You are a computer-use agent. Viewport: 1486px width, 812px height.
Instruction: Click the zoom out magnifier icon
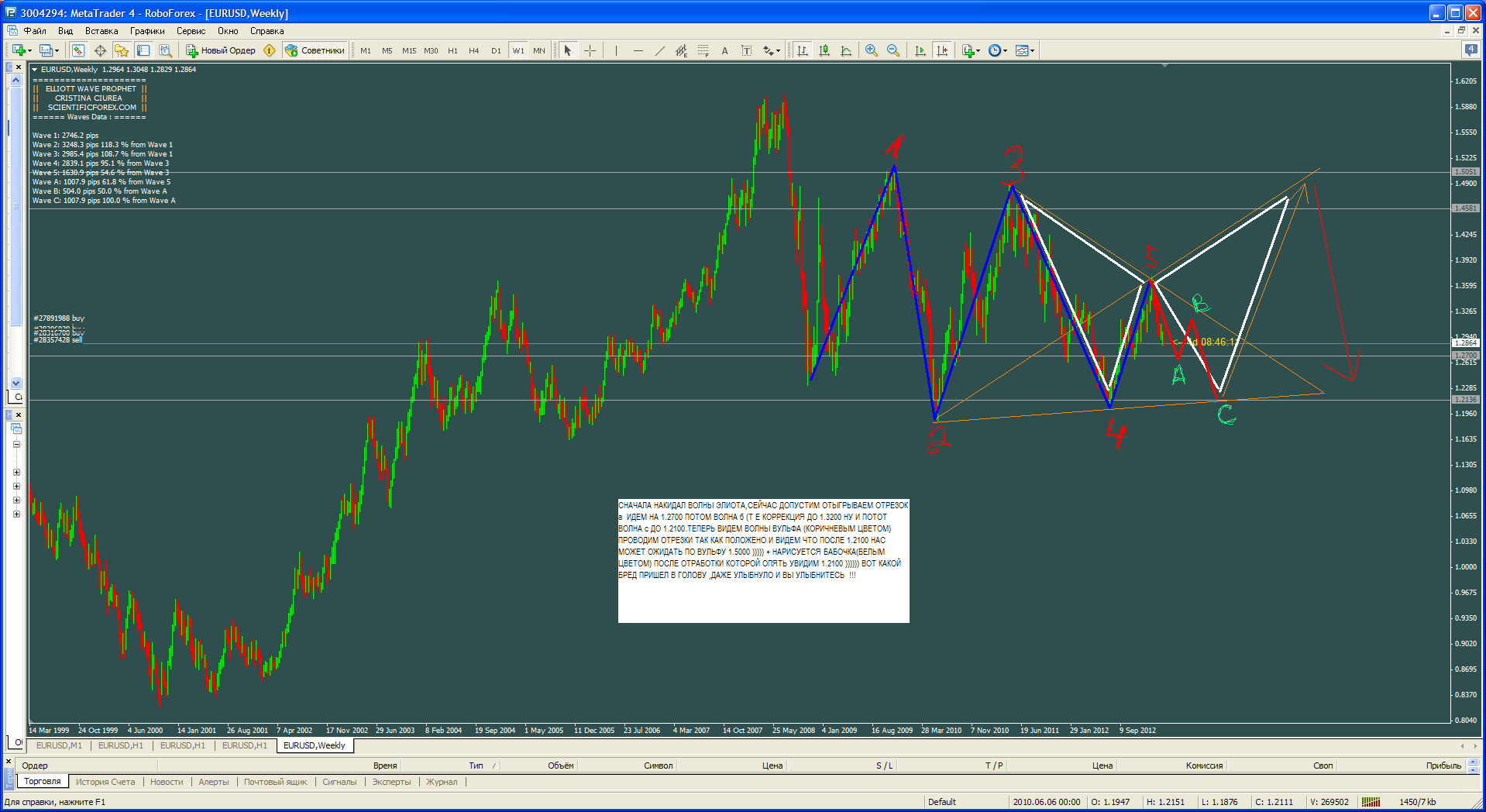pyautogui.click(x=893, y=50)
